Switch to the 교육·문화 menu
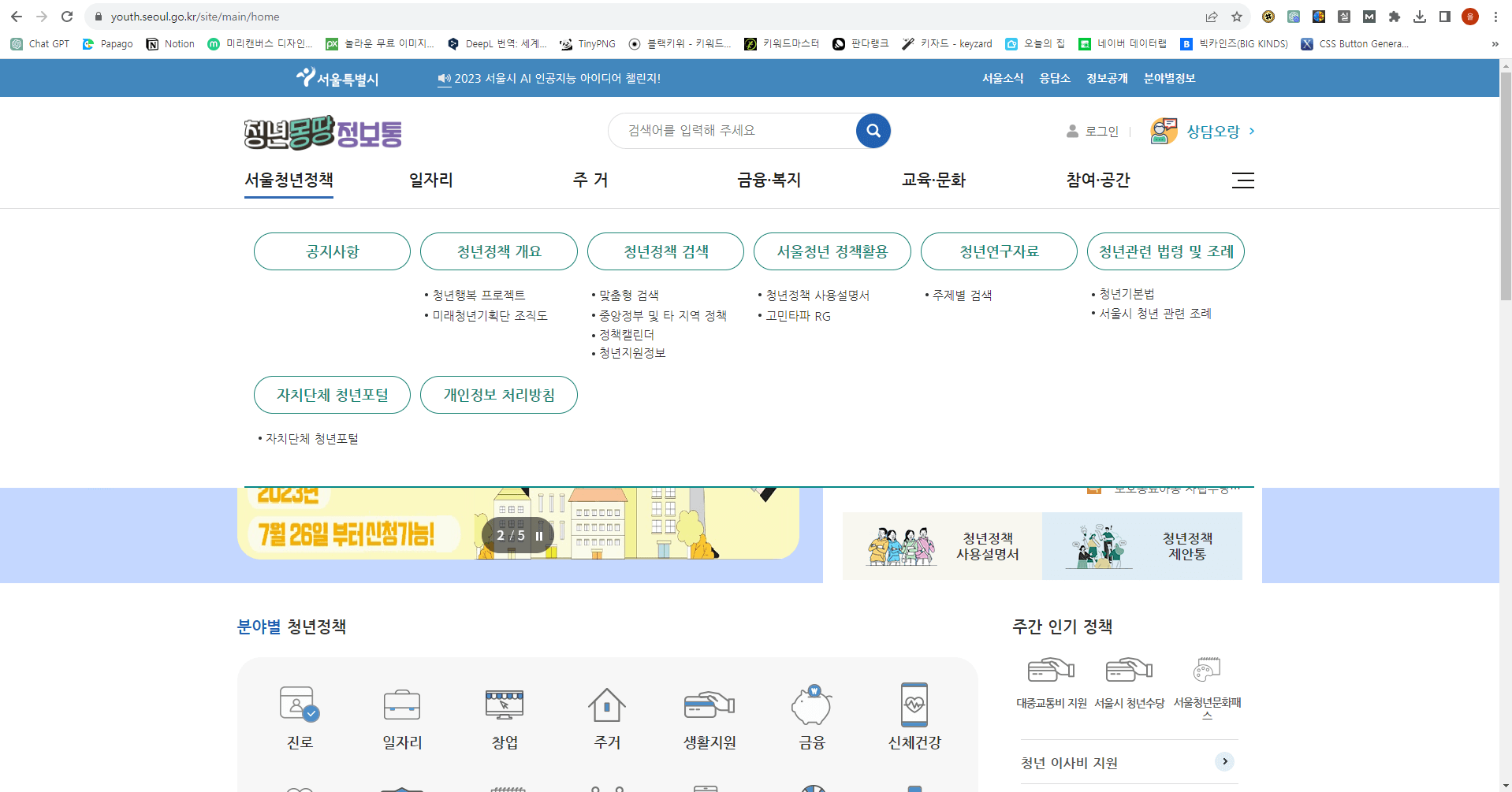The height and width of the screenshot is (792, 1512). point(934,180)
